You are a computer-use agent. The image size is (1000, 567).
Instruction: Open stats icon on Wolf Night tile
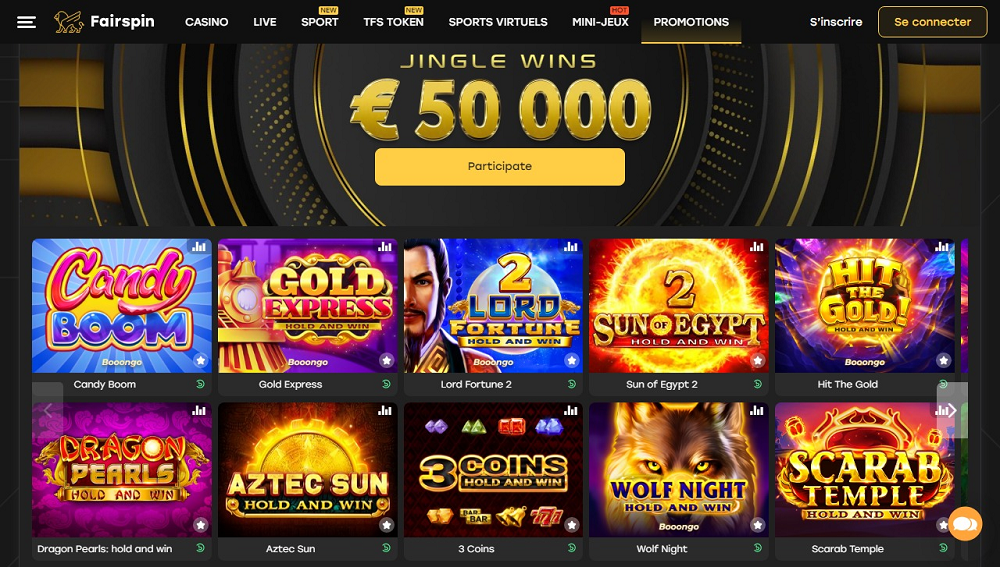point(756,411)
